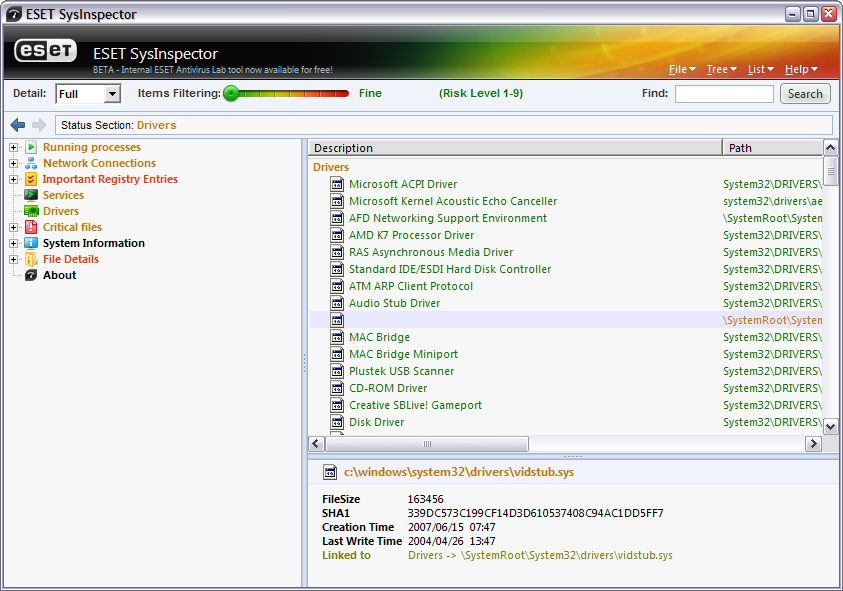
Task: Click the list's scroll down arrow
Action: pyautogui.click(x=830, y=427)
